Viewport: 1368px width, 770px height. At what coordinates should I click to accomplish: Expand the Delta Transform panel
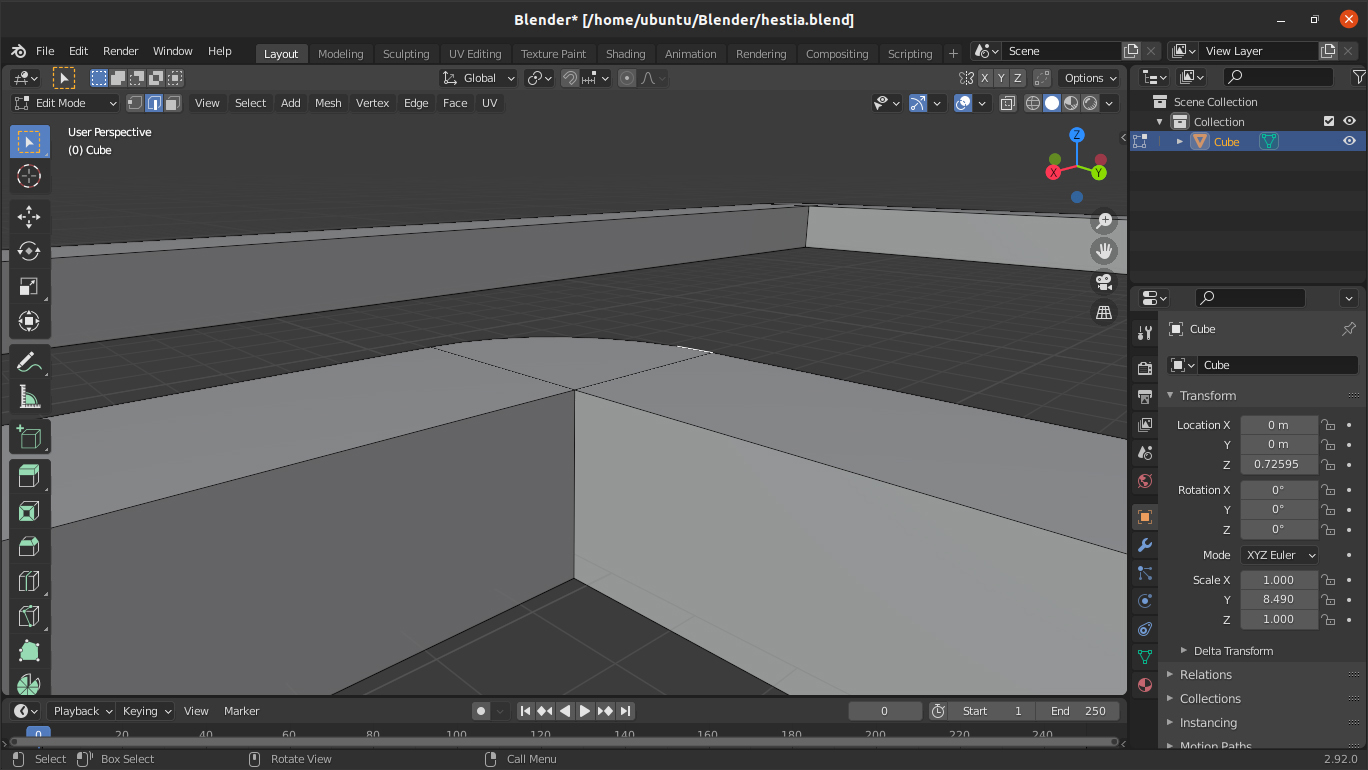[1233, 651]
